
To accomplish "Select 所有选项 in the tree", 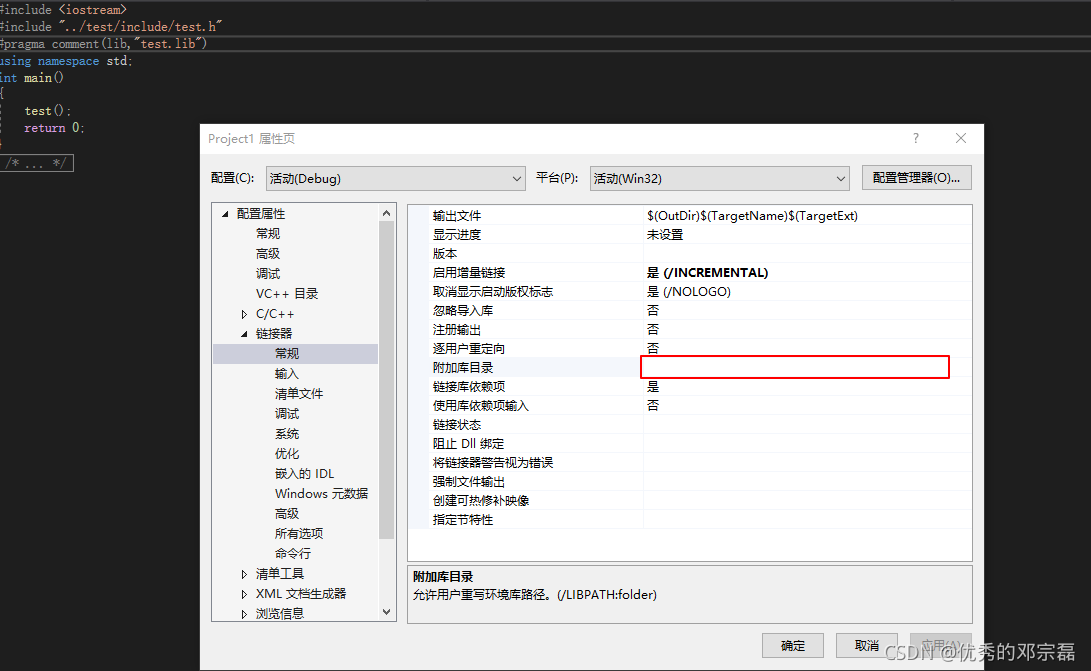I will [299, 534].
